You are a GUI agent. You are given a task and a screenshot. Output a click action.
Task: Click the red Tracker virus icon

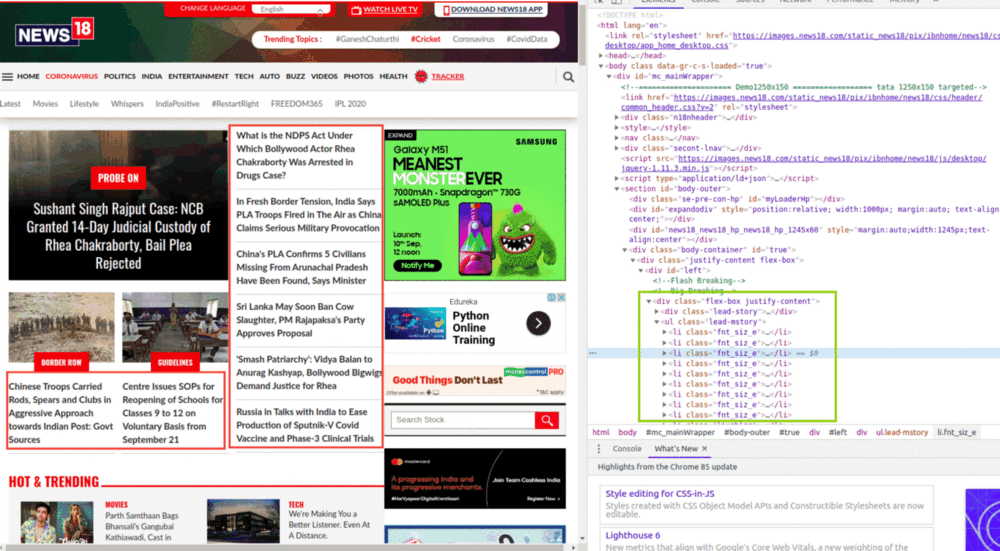coord(421,77)
